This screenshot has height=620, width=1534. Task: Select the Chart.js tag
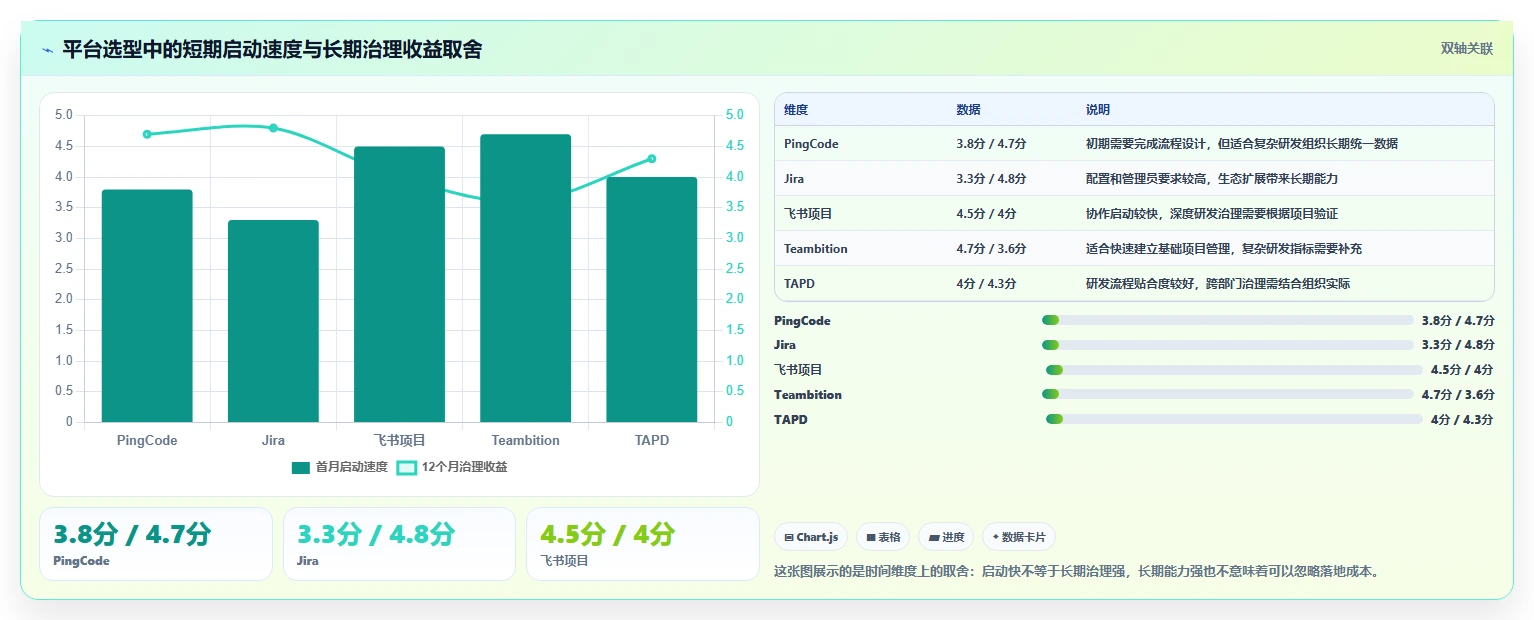pyautogui.click(x=811, y=537)
